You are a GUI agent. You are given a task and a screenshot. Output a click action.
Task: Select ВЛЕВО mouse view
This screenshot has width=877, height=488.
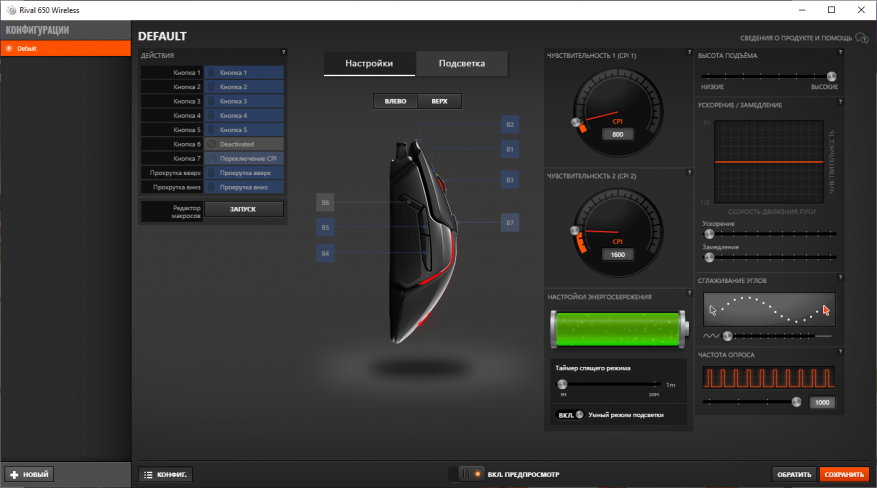pyautogui.click(x=395, y=101)
